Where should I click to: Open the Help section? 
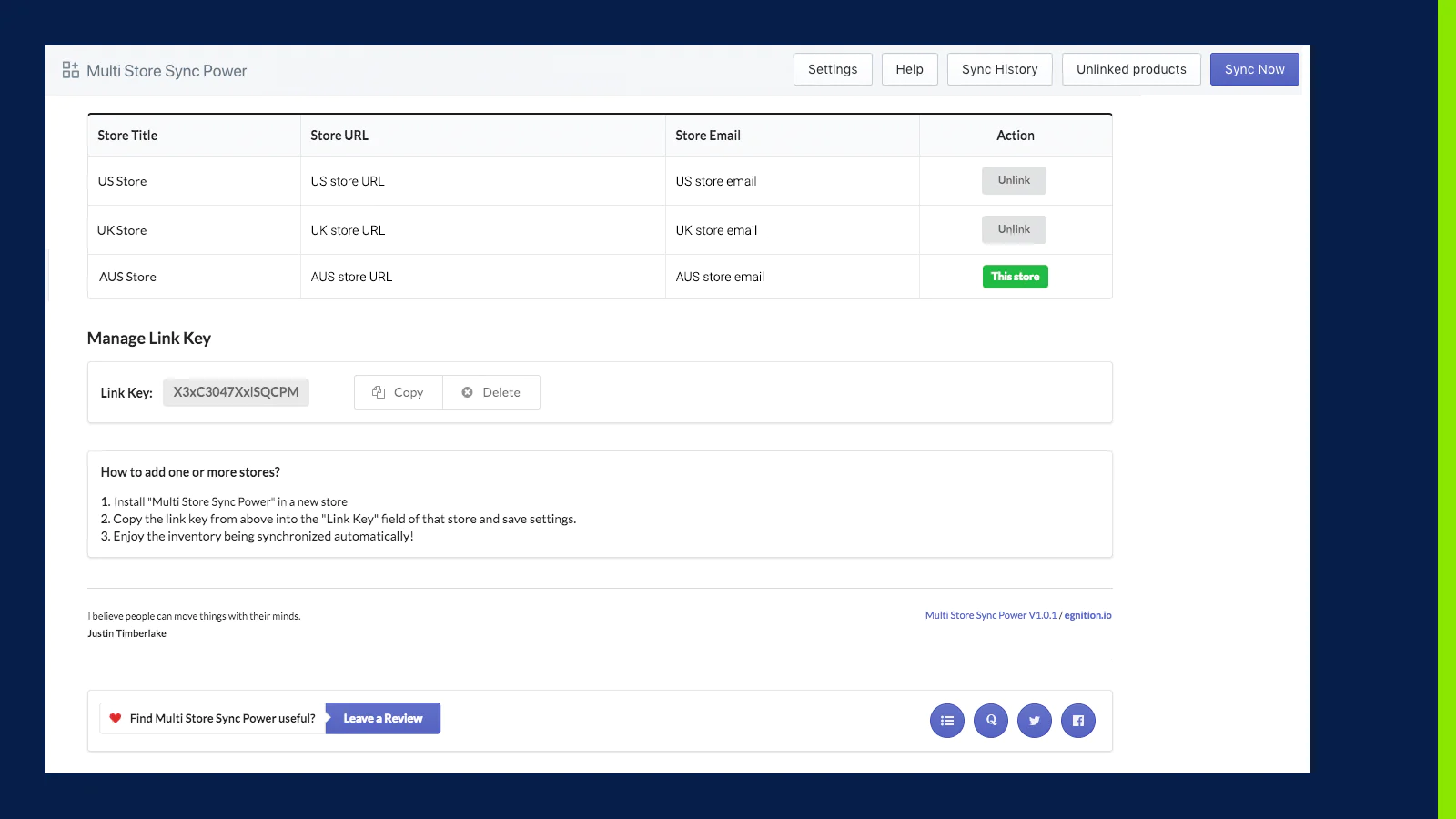(x=909, y=68)
